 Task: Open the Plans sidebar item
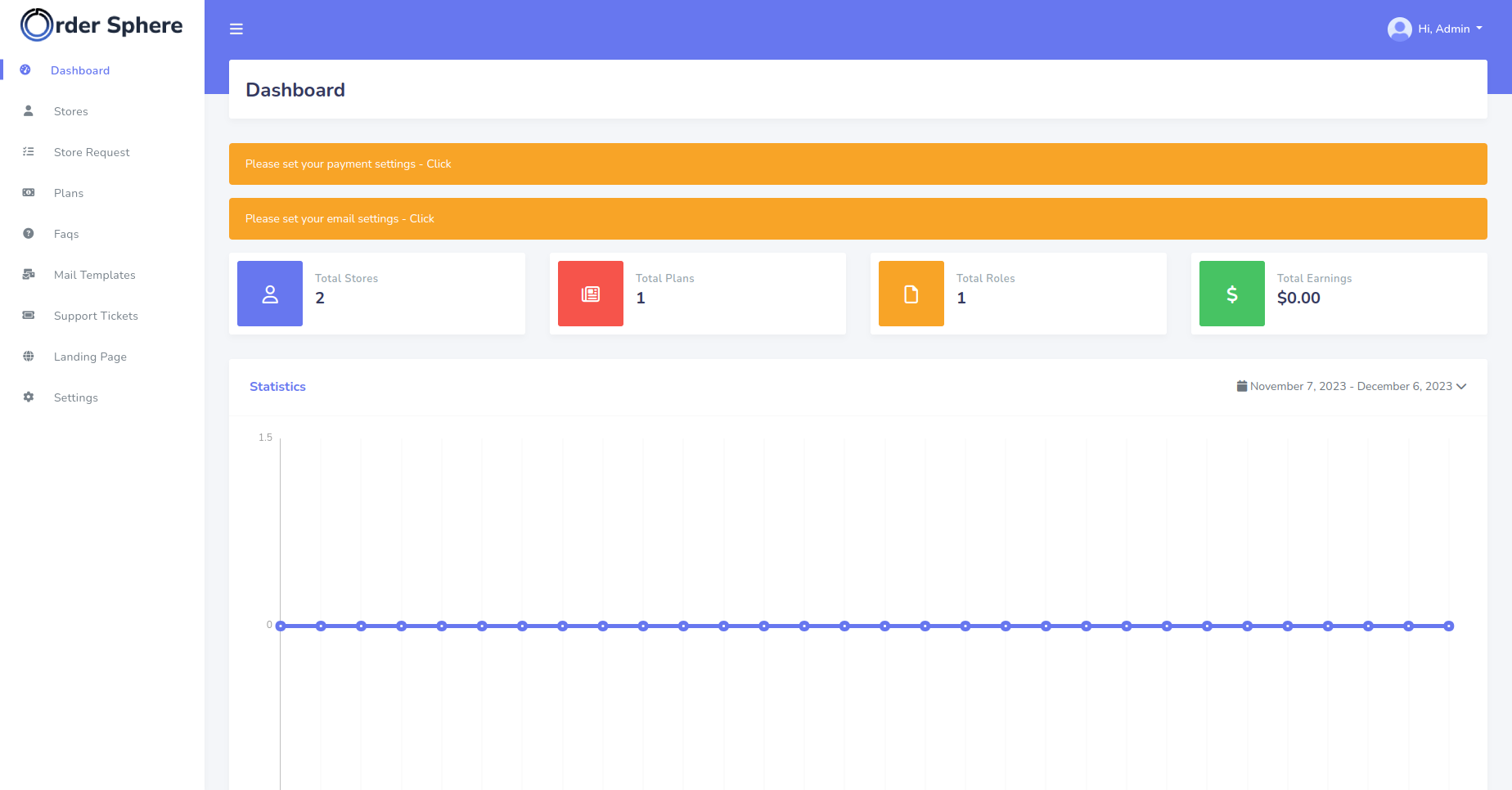coord(69,193)
